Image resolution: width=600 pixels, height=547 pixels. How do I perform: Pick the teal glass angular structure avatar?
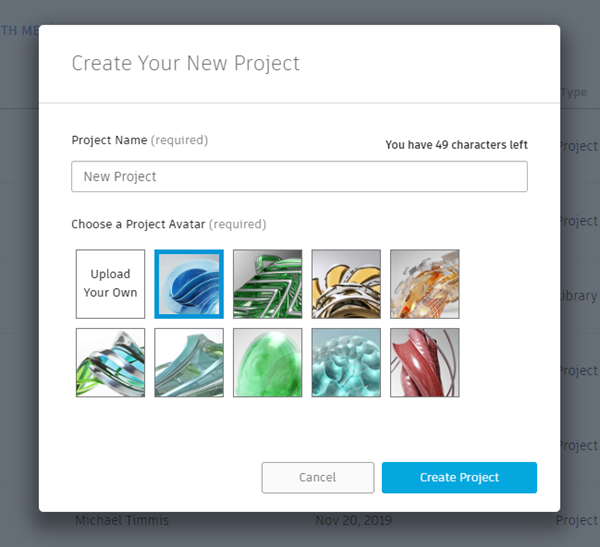pyautogui.click(x=189, y=362)
